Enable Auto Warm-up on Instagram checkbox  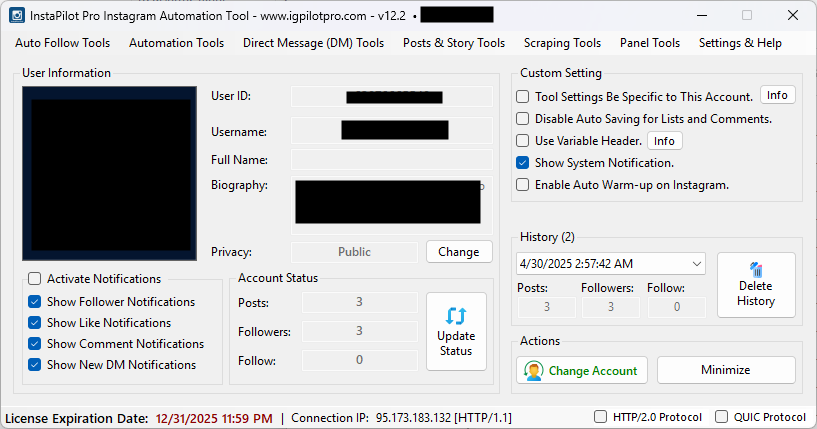click(x=522, y=185)
